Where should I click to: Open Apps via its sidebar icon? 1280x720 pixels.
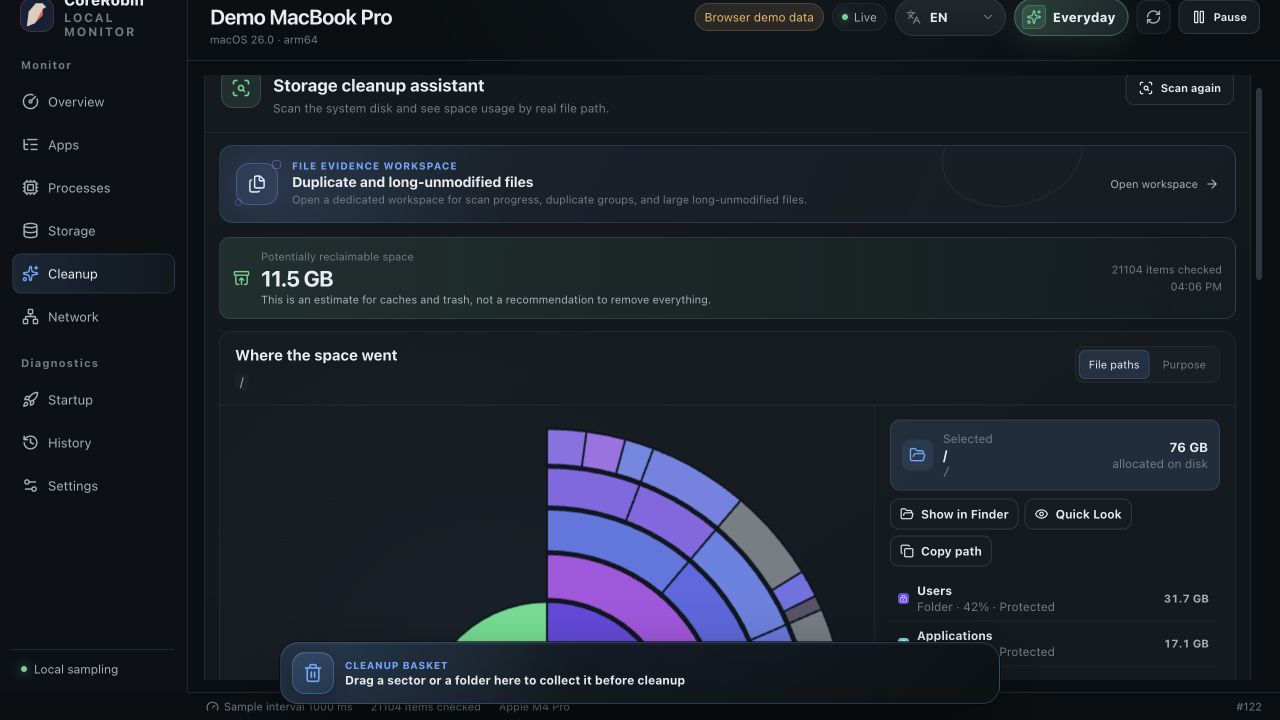pos(30,145)
